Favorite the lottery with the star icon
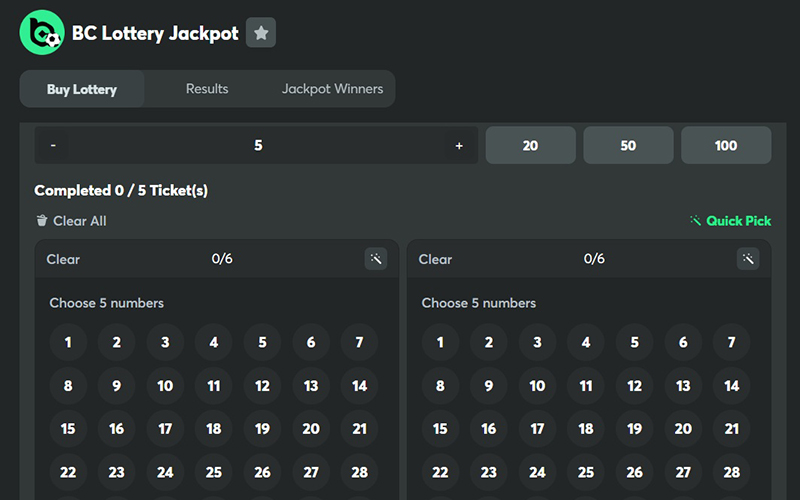 click(261, 33)
